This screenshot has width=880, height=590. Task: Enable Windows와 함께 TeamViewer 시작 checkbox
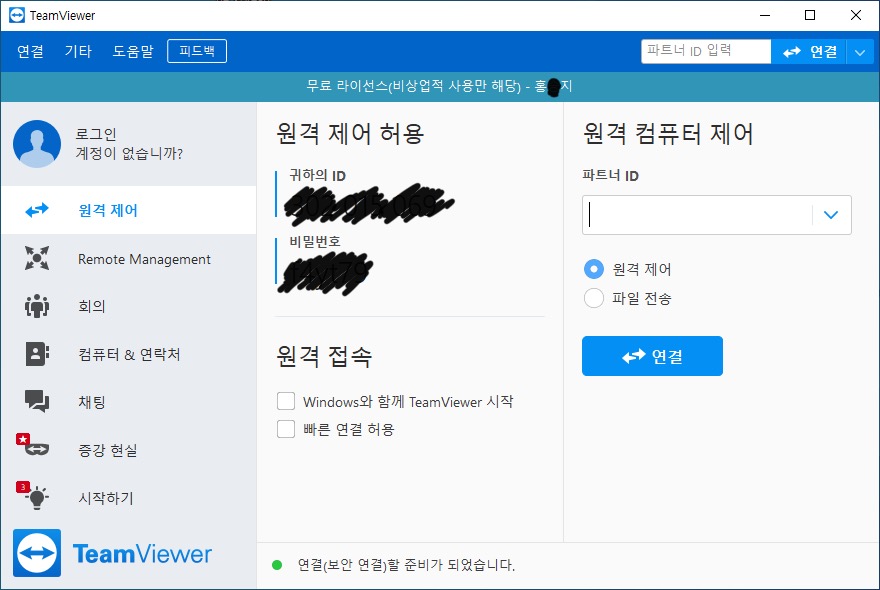click(286, 401)
